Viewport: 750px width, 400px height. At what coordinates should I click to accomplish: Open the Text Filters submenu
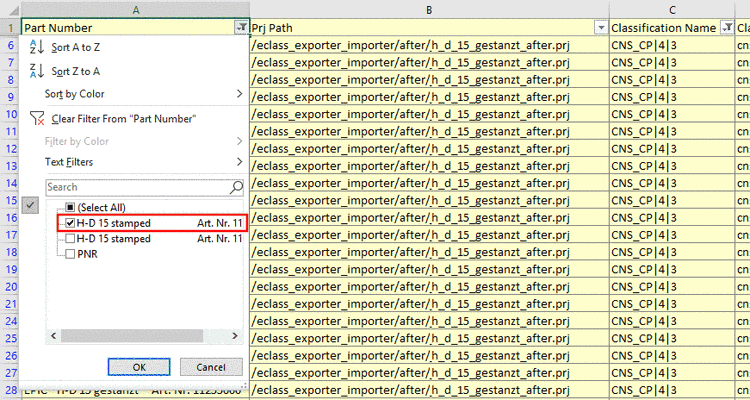click(141, 162)
